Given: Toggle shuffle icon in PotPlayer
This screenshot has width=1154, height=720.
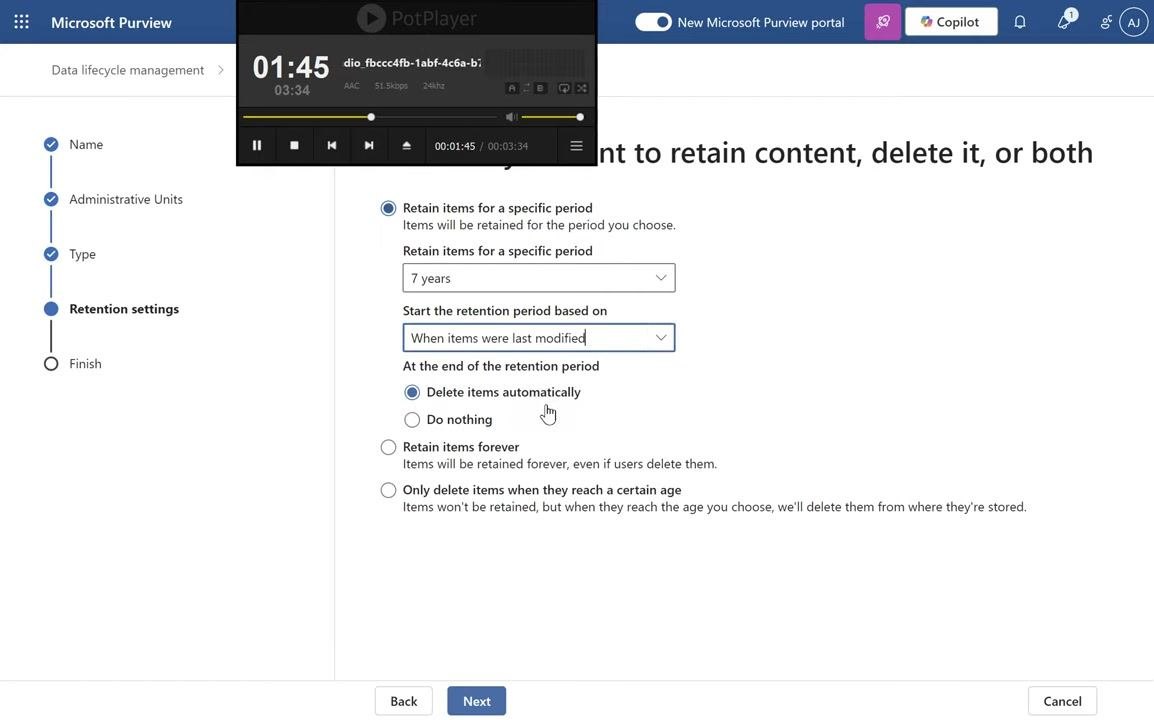Looking at the screenshot, I should click(582, 88).
